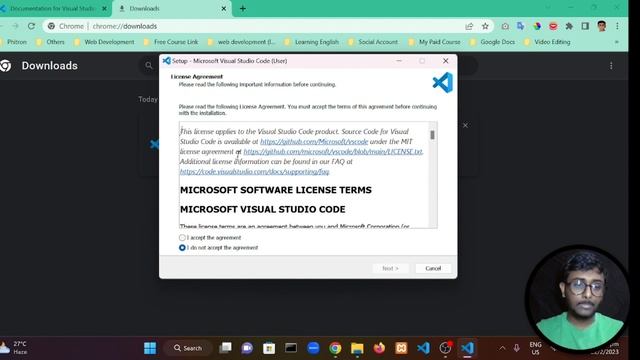The width and height of the screenshot is (640, 360).
Task: Open the LICENSE.txt link in license text
Action: (x=333, y=151)
